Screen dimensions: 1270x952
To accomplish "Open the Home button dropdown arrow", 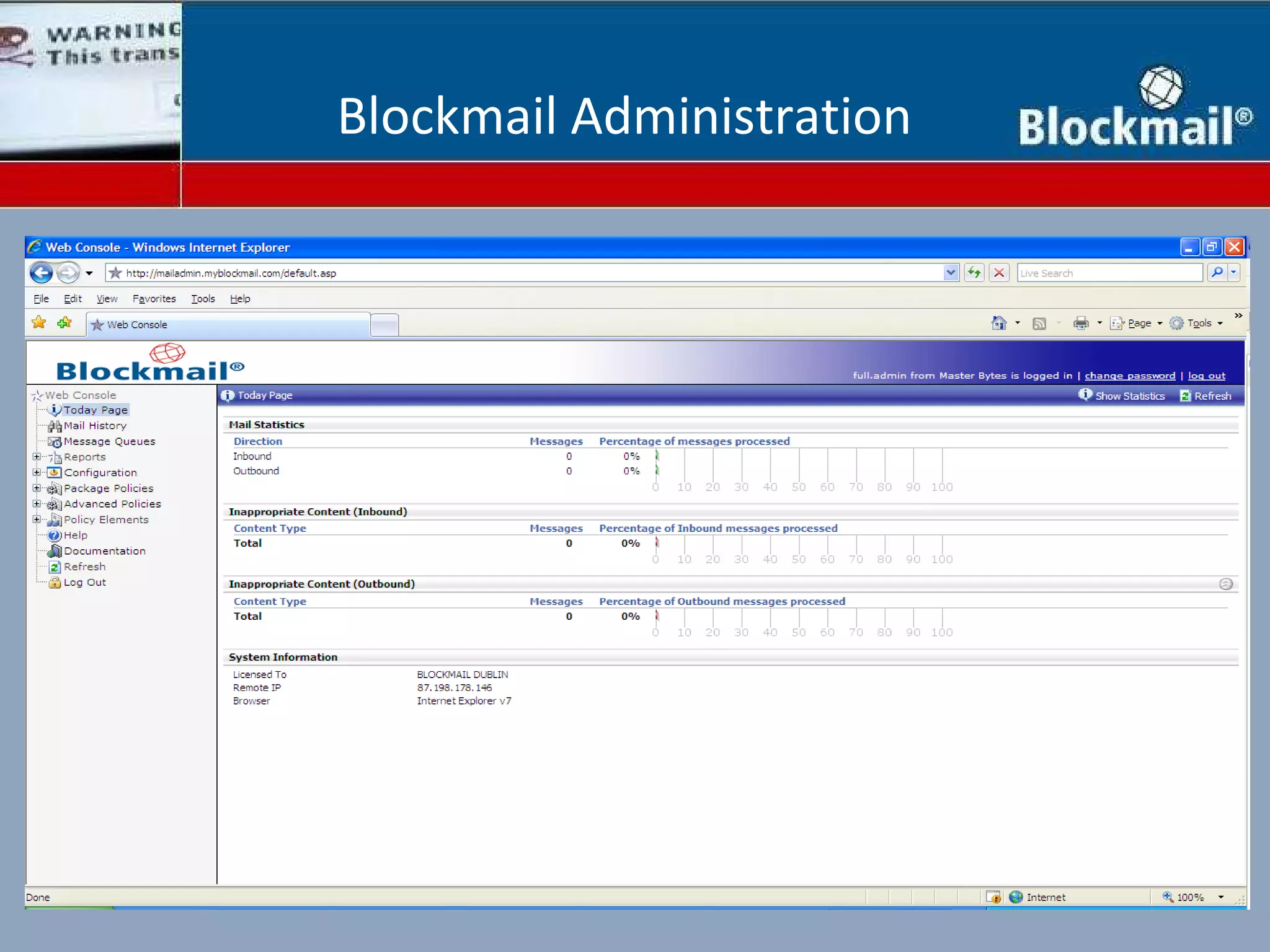I will tap(1018, 323).
